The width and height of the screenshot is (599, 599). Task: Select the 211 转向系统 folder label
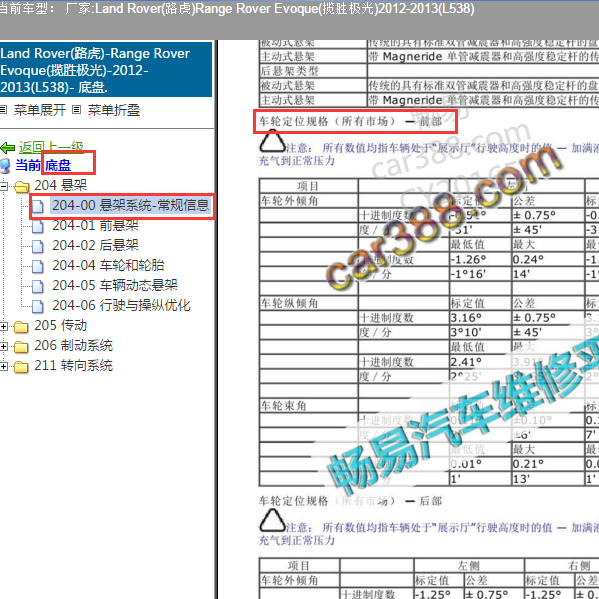click(x=73, y=365)
